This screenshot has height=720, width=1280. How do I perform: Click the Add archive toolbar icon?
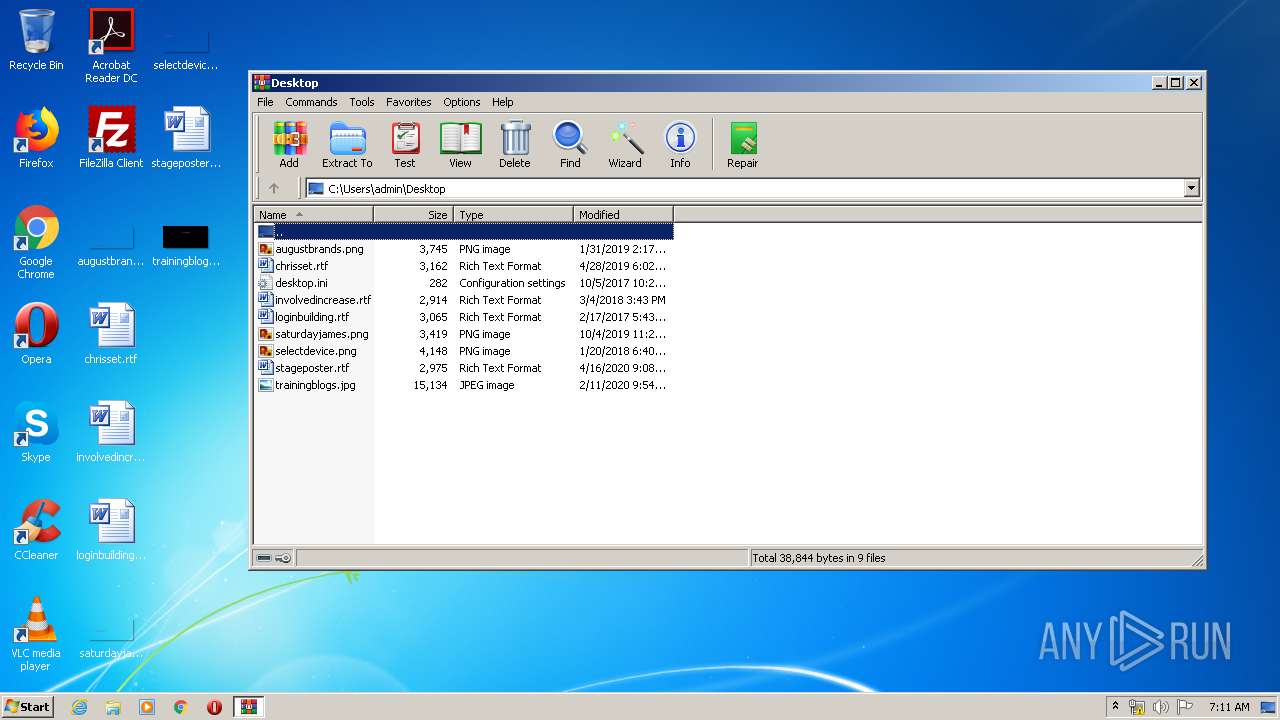(x=289, y=145)
